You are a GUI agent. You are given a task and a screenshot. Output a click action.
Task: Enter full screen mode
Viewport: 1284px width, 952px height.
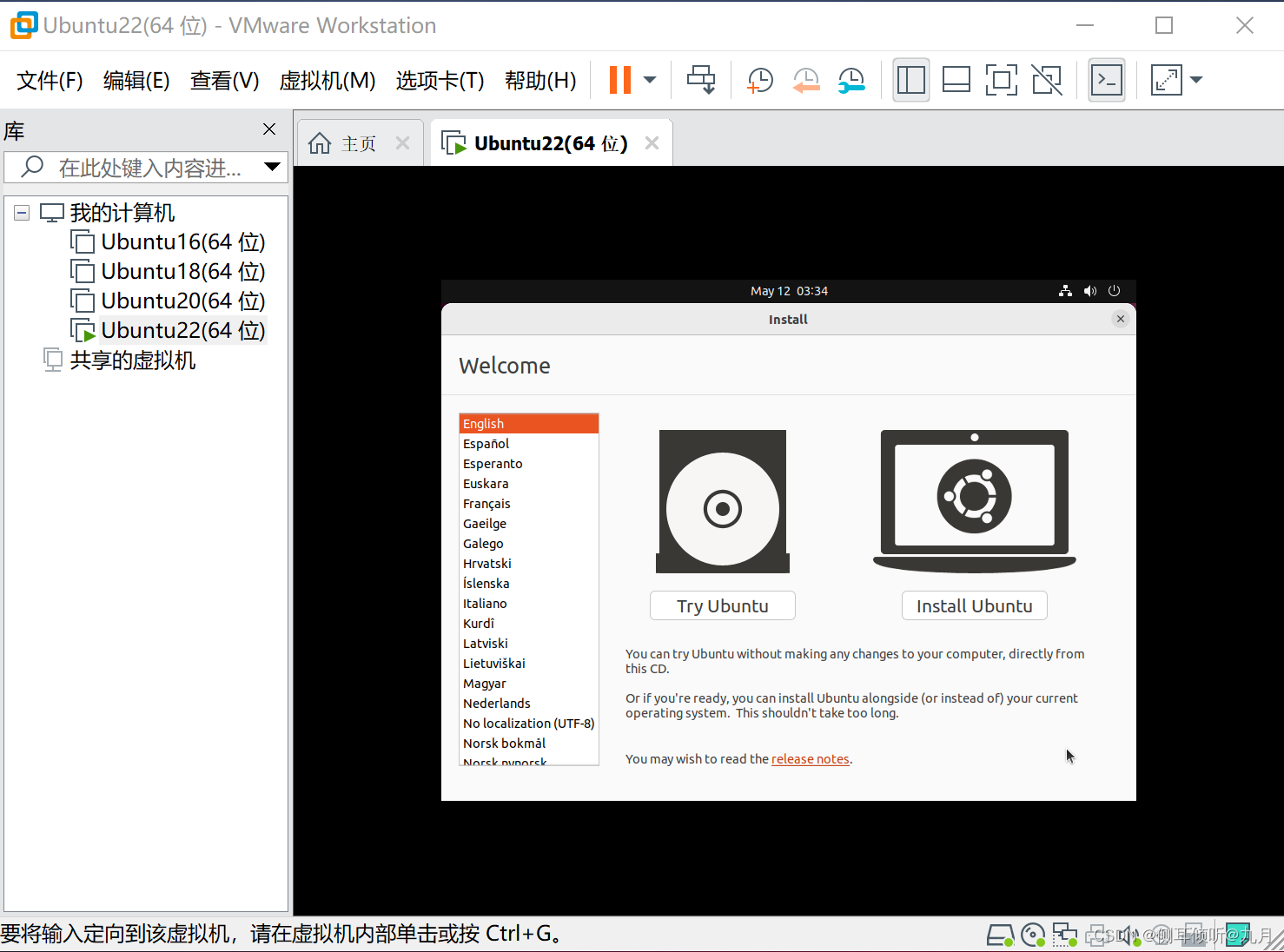tap(1002, 80)
